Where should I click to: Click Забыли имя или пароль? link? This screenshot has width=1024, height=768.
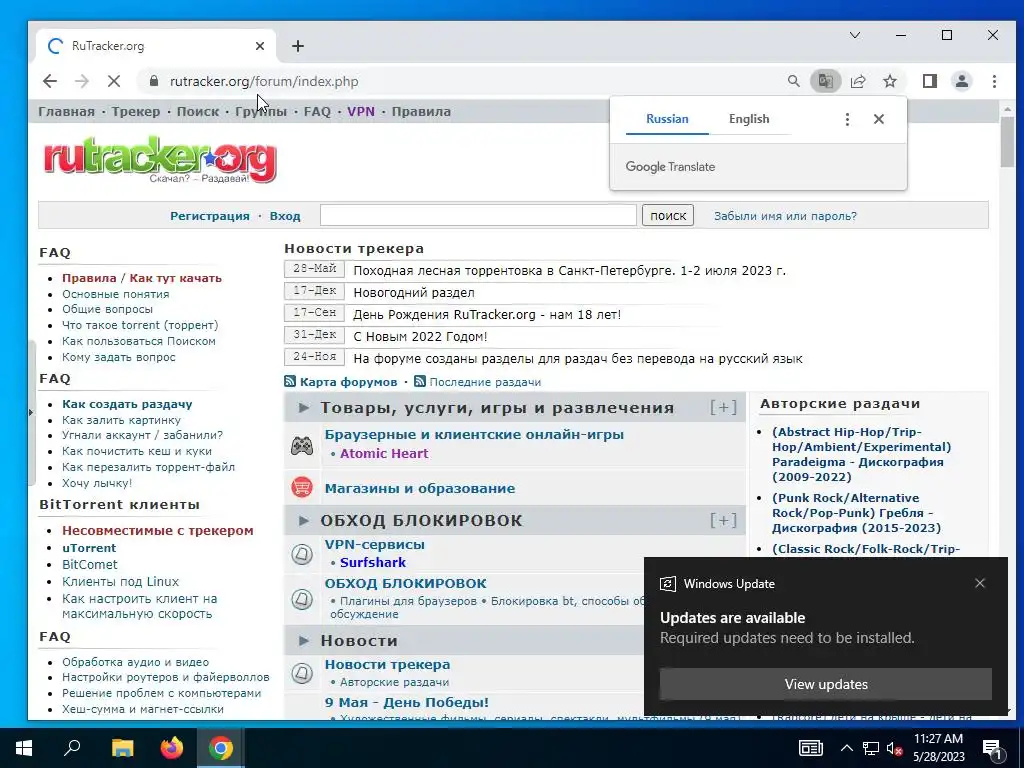[785, 216]
